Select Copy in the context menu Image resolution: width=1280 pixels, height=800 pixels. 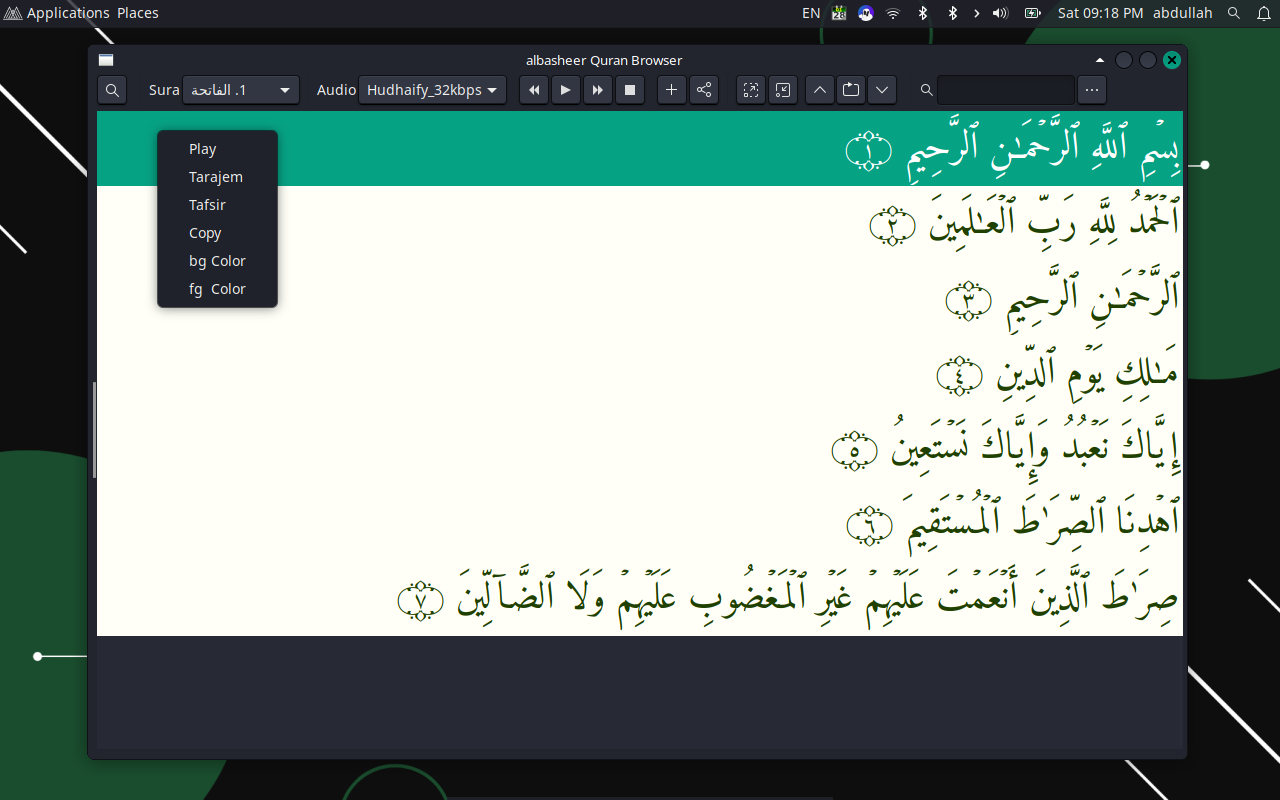205,233
